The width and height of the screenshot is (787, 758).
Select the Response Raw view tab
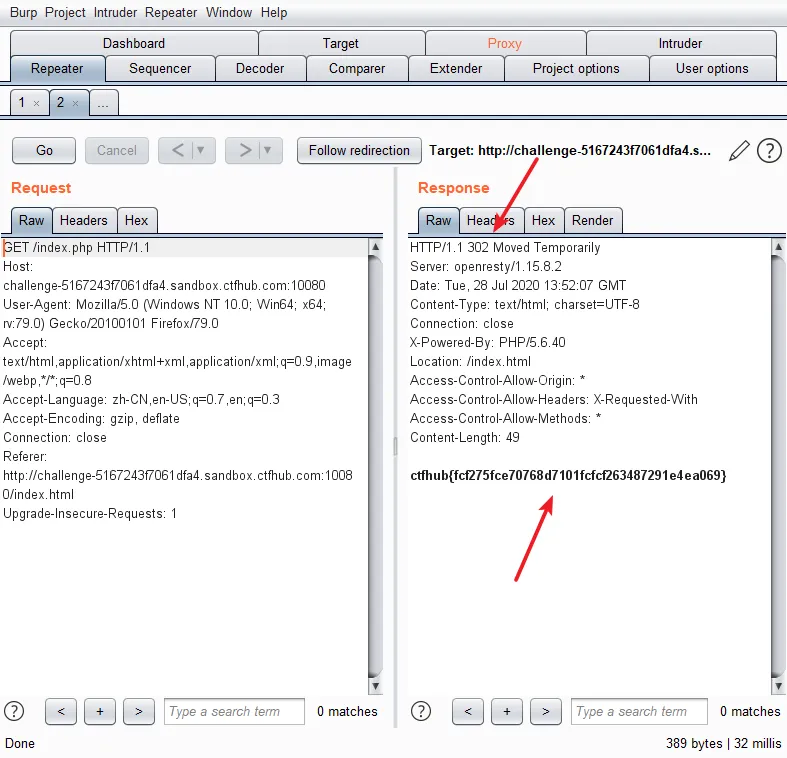(439, 220)
